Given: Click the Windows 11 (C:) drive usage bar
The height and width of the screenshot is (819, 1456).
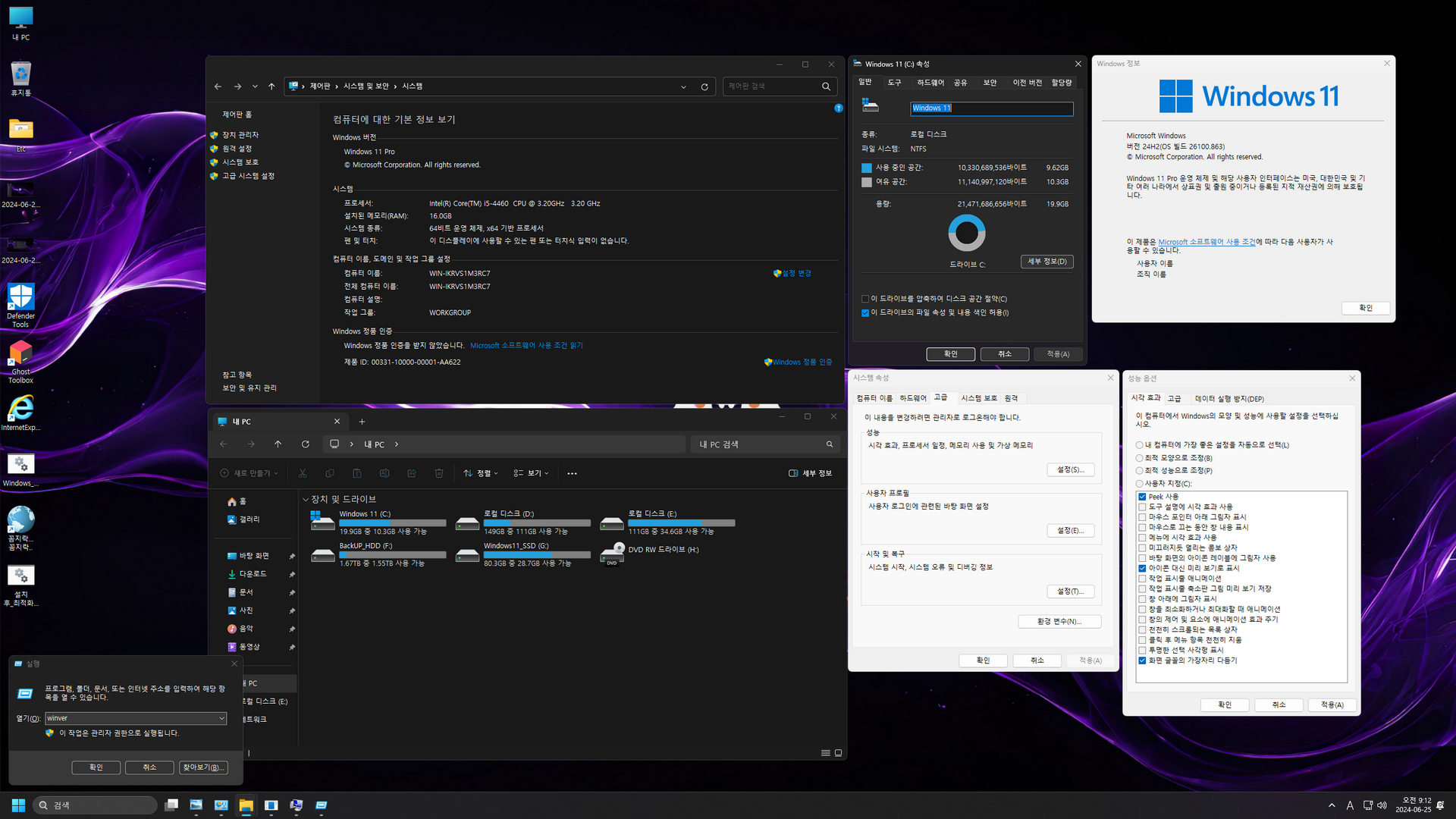Looking at the screenshot, I should 392,523.
